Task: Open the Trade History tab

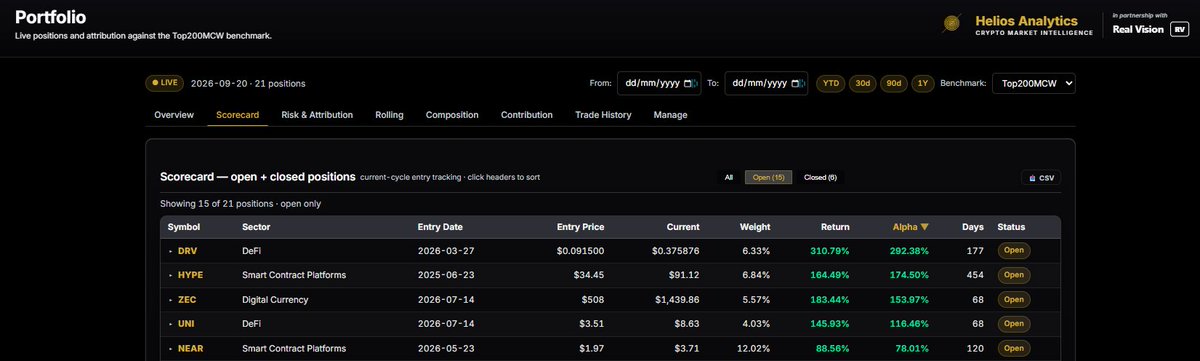Action: 603,115
